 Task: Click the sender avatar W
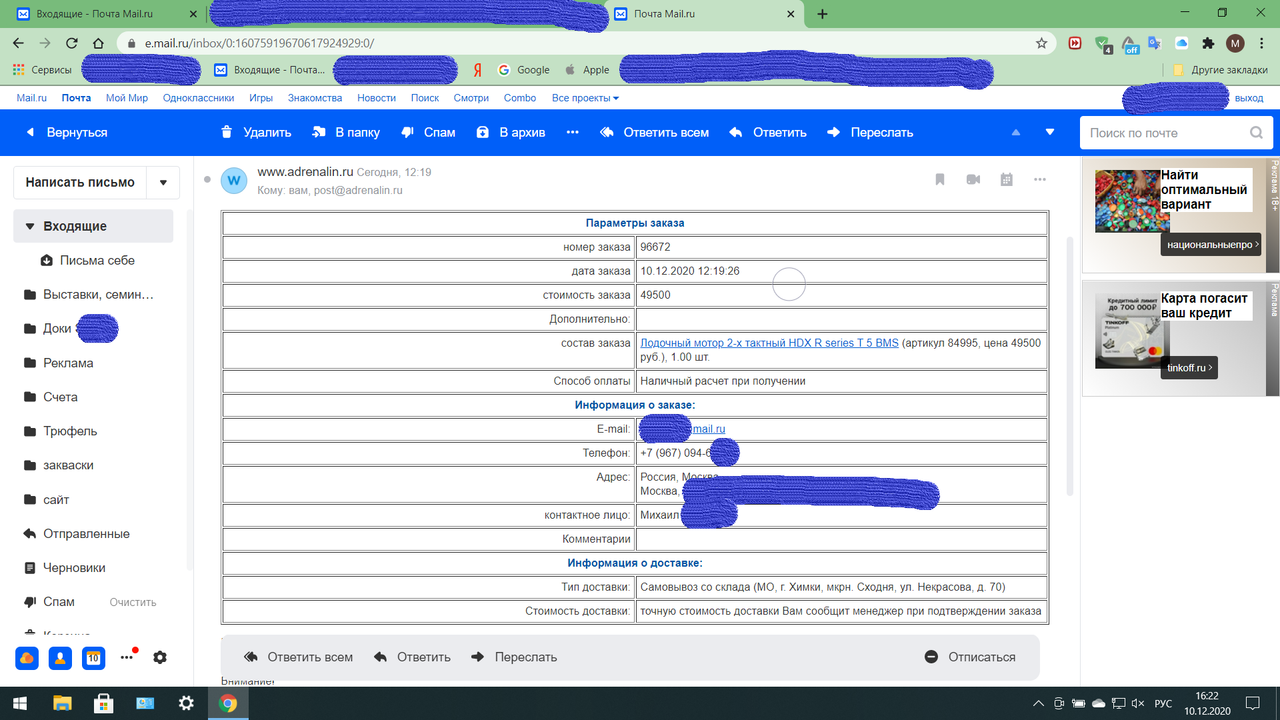[x=234, y=180]
